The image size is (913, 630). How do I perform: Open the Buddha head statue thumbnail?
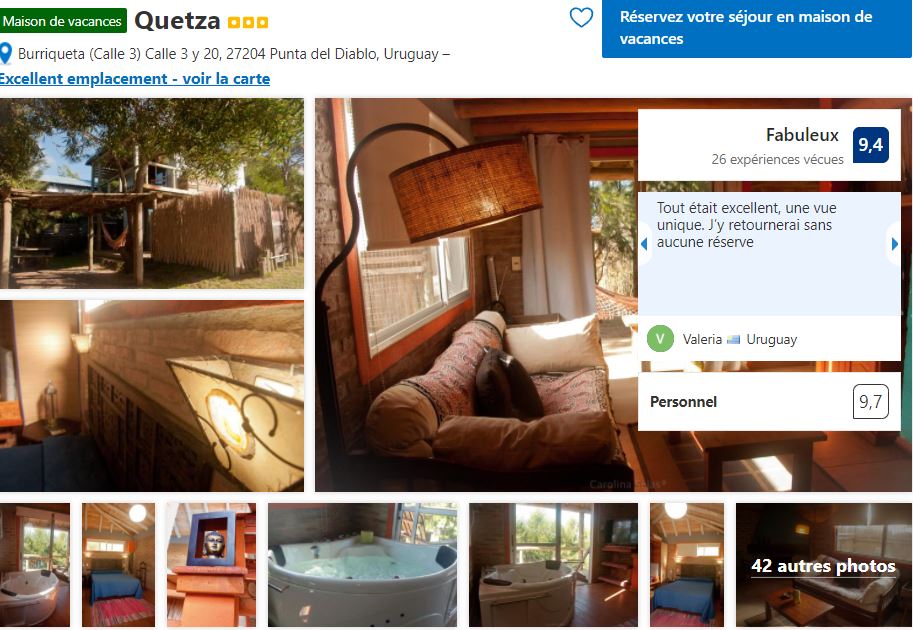tap(211, 565)
